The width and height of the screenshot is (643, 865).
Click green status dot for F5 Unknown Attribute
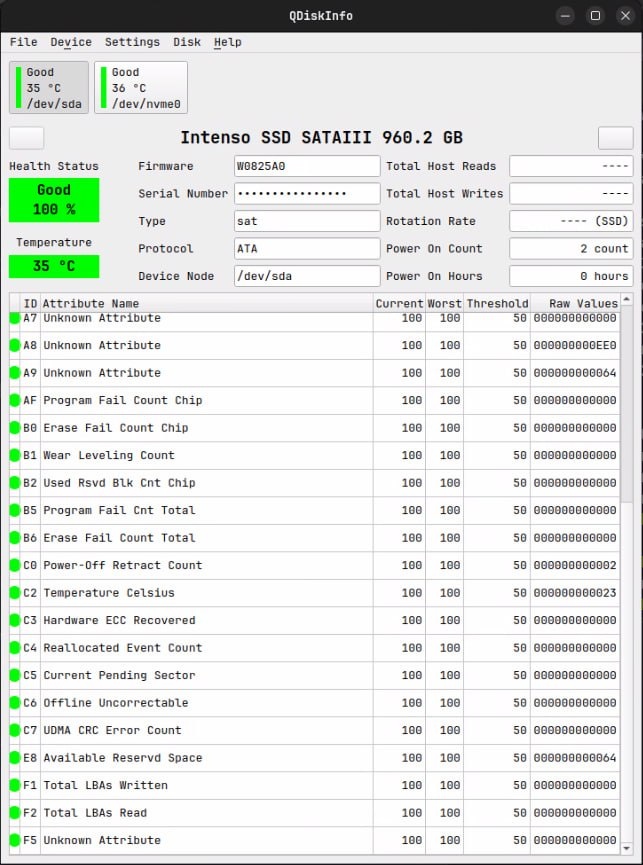15,840
